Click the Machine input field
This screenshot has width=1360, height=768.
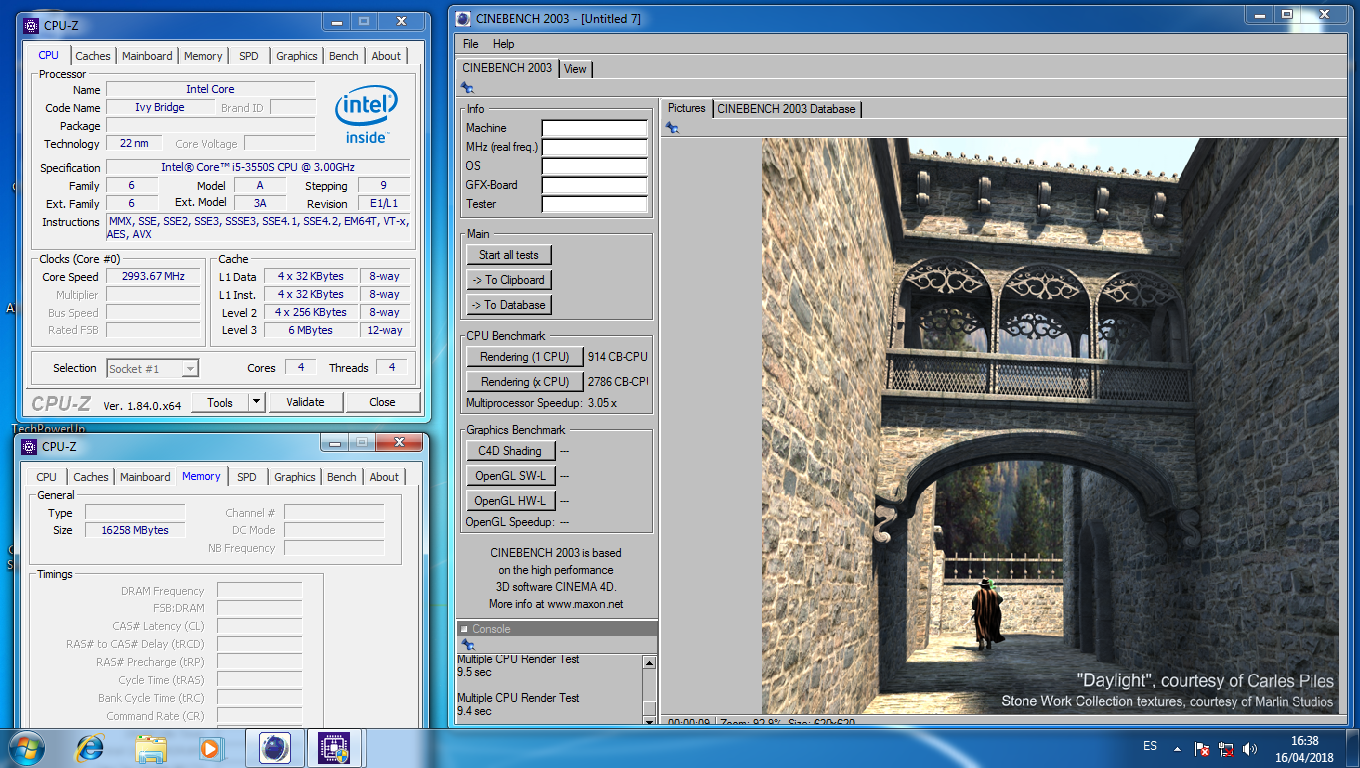tap(594, 128)
